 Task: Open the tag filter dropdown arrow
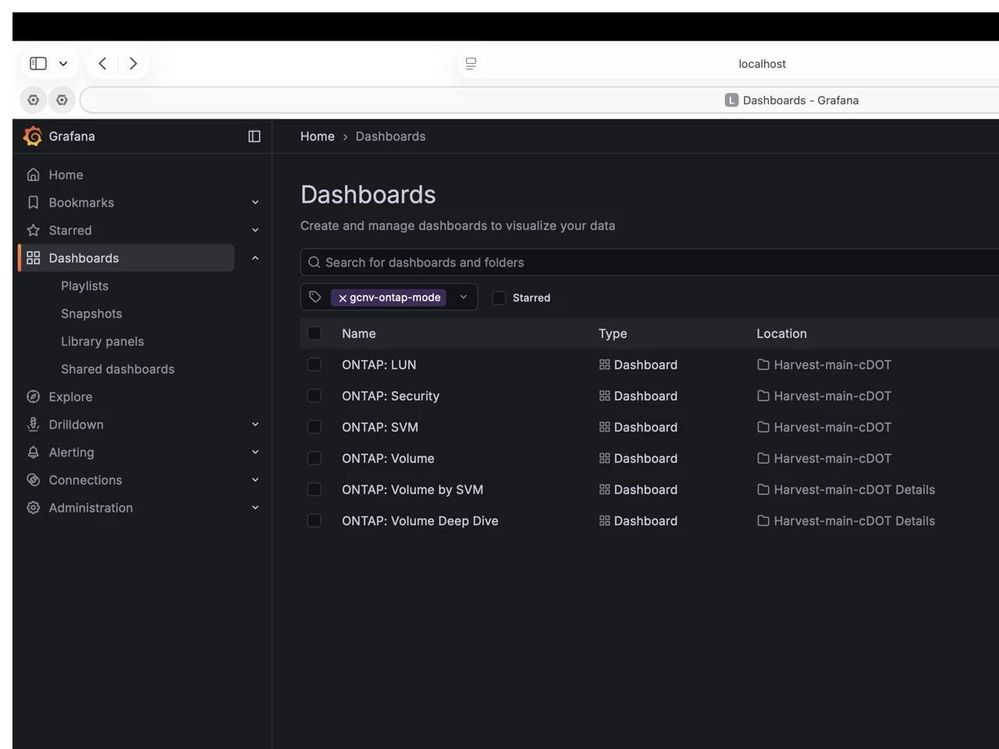click(463, 297)
